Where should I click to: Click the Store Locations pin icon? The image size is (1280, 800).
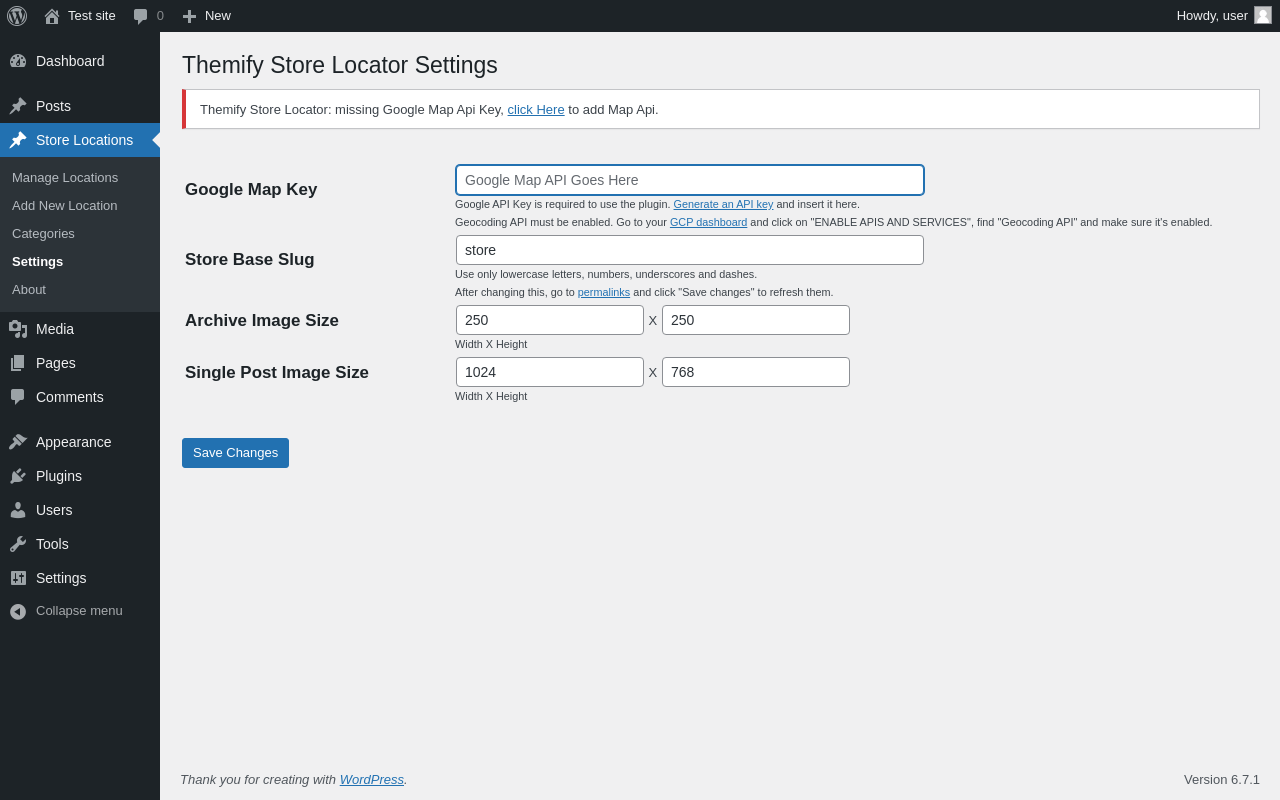coord(18,140)
